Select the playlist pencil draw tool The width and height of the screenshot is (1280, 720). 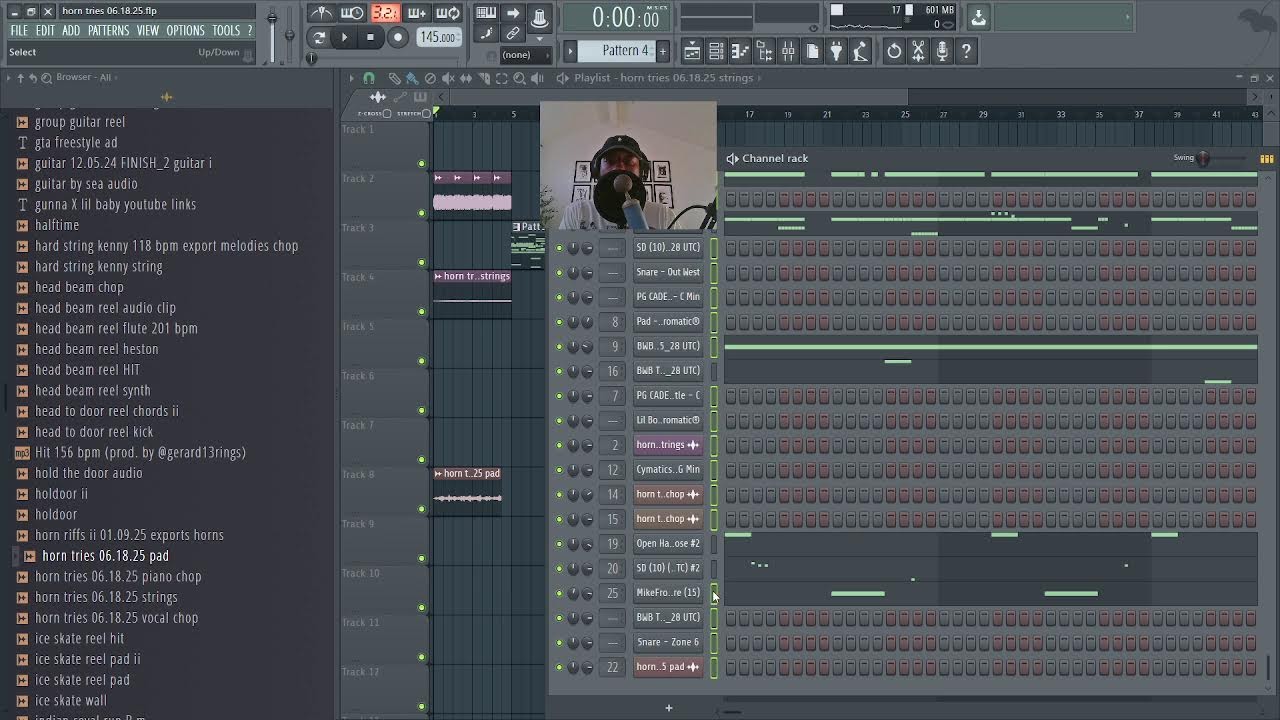394,78
